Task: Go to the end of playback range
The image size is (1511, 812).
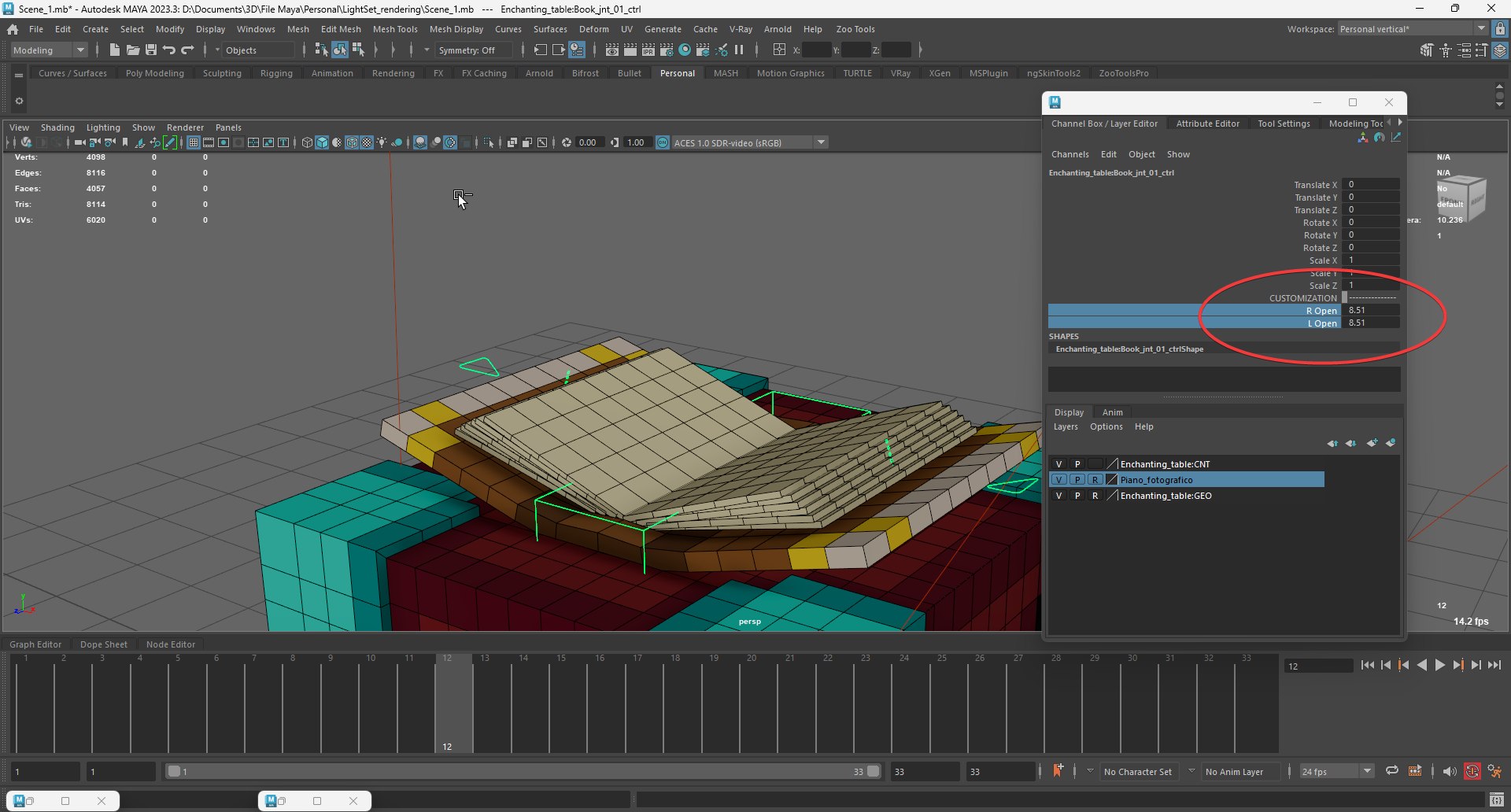Action: (x=1494, y=666)
